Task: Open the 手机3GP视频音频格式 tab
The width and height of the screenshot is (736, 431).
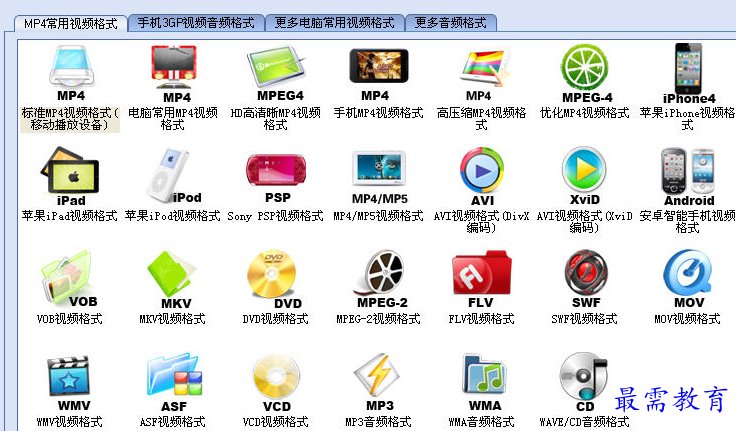Action: (x=196, y=23)
